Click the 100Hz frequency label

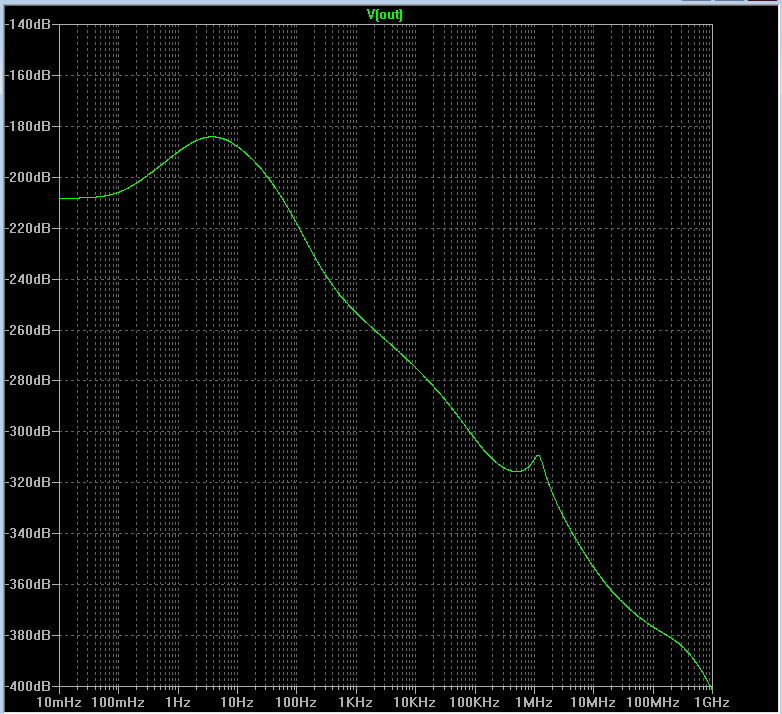click(x=296, y=703)
